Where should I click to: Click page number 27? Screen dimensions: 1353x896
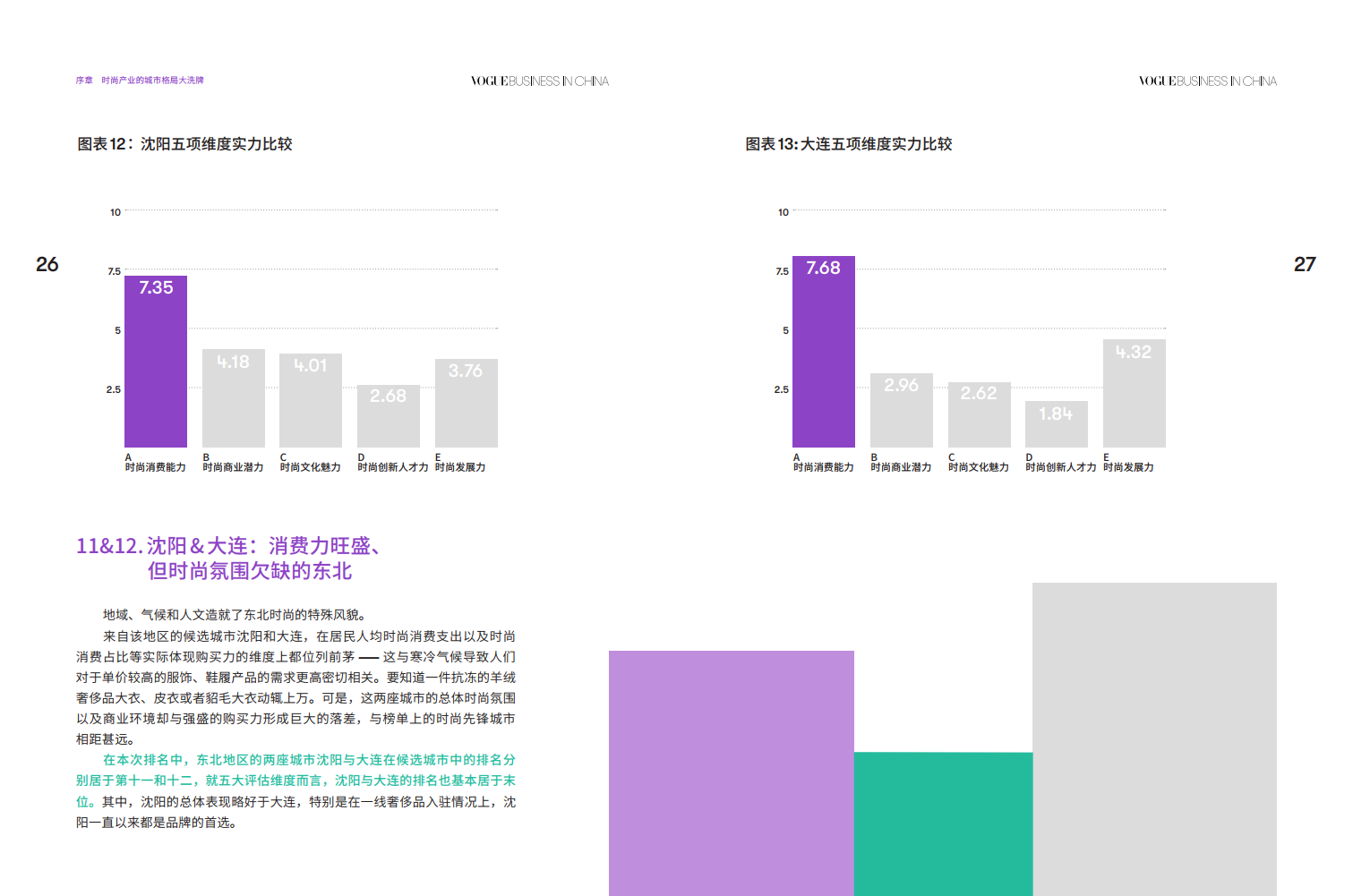[x=1305, y=264]
